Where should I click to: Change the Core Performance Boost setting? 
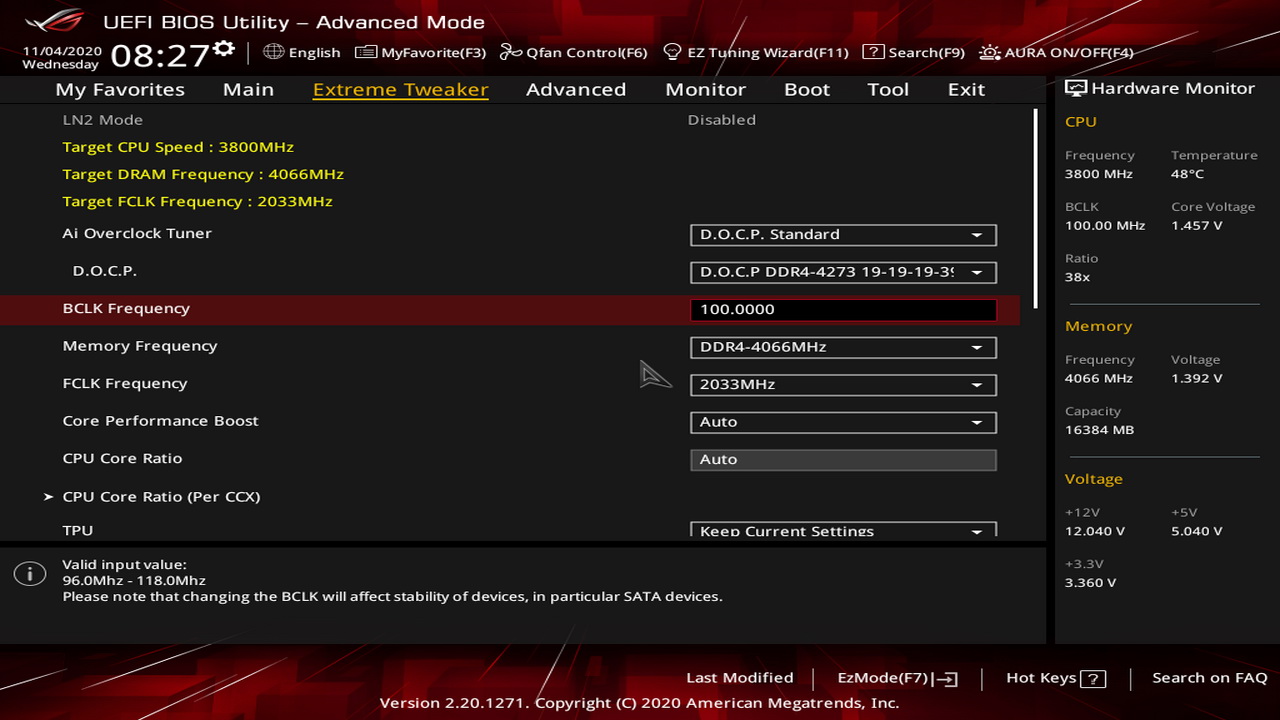pos(842,422)
